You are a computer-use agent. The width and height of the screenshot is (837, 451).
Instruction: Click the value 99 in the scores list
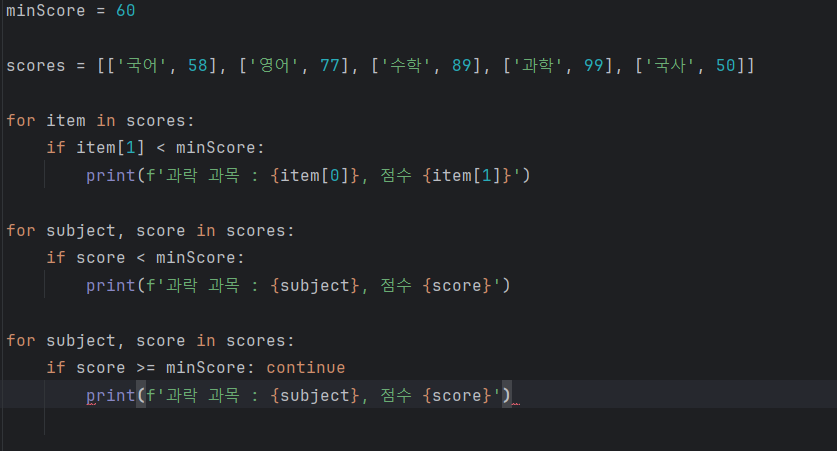point(594,66)
